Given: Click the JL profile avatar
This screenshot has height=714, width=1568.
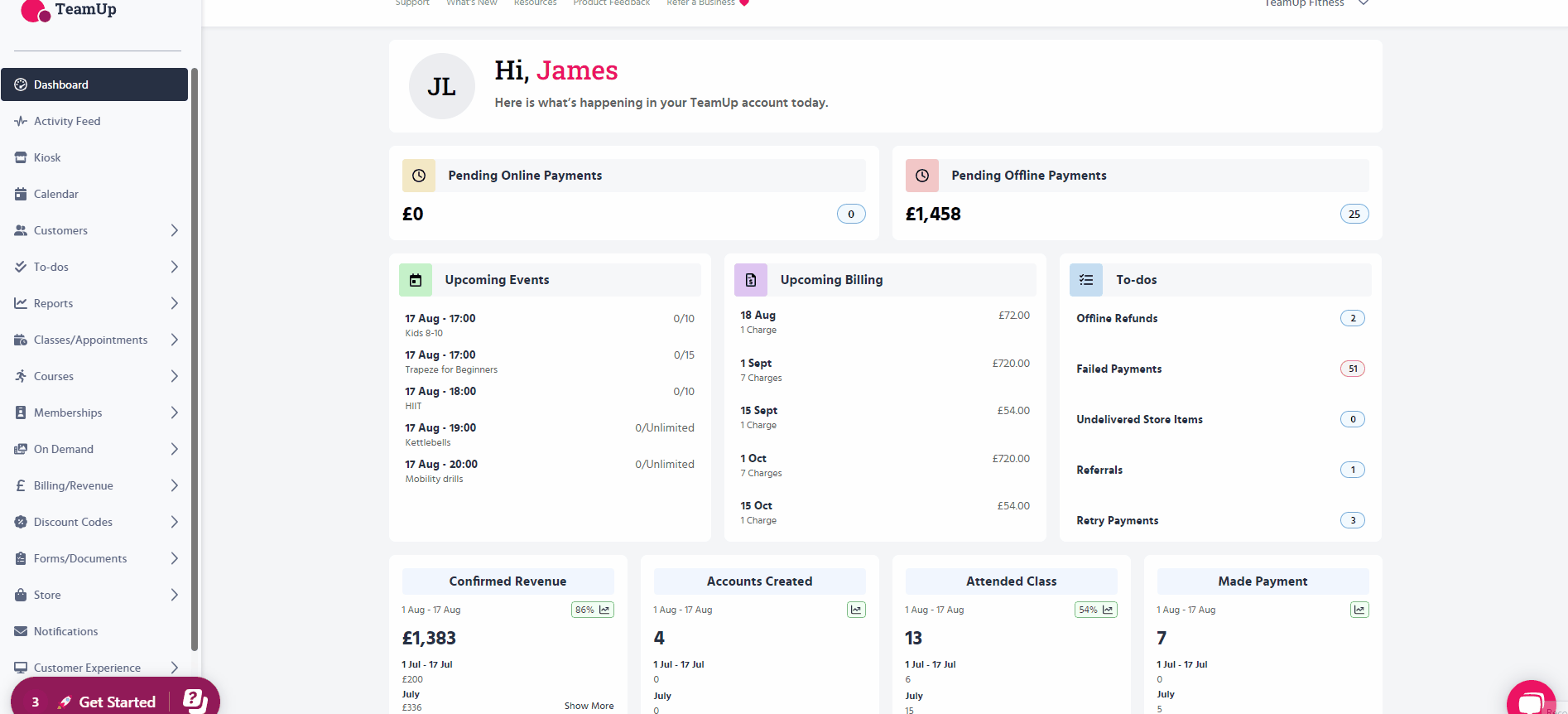Looking at the screenshot, I should tap(442, 86).
